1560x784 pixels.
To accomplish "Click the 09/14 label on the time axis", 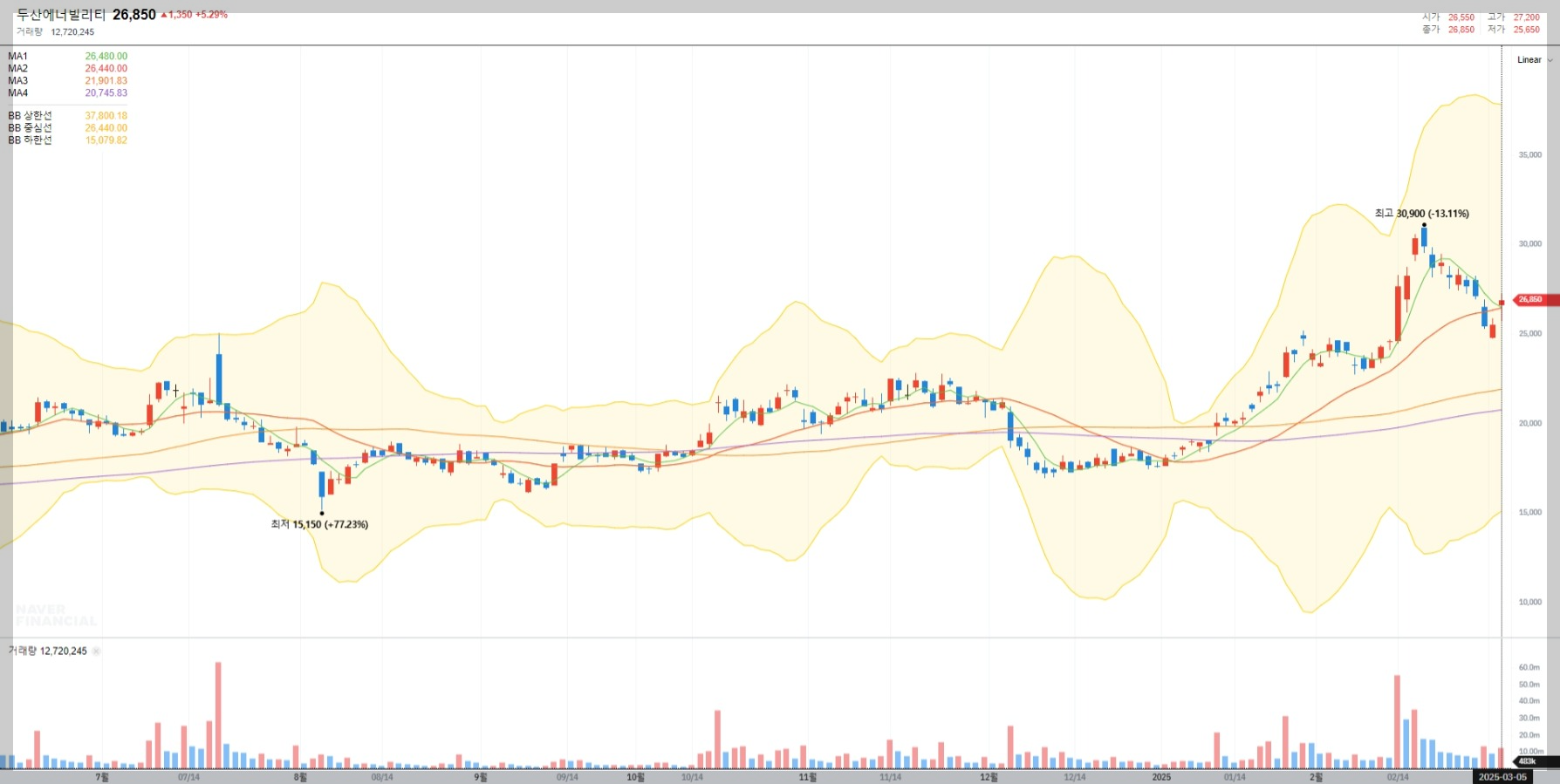I will pyautogui.click(x=567, y=777).
